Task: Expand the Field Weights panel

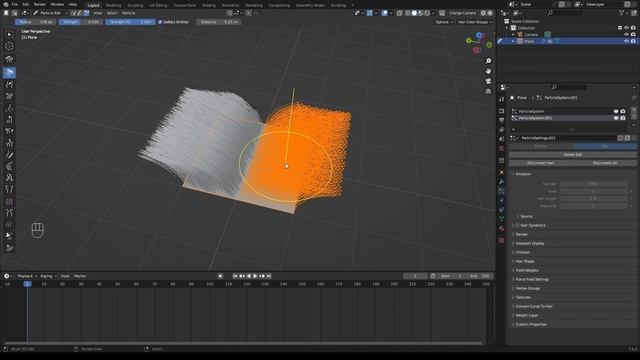Action: (x=526, y=270)
